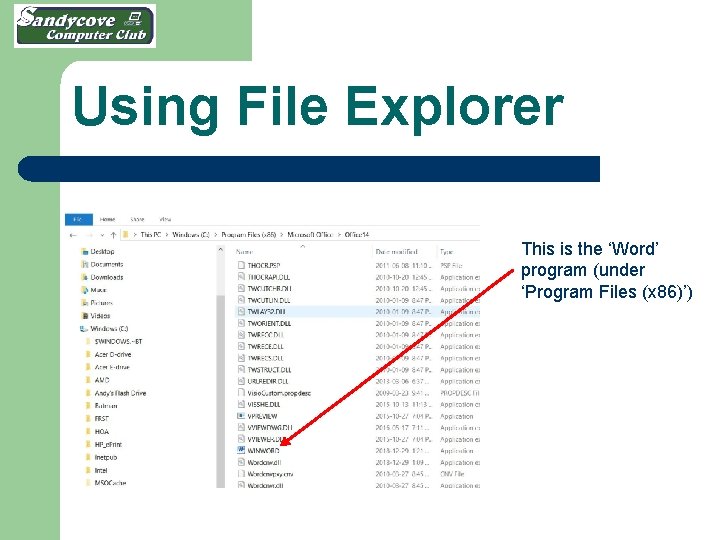Select 'This PC' in the address breadcrumb
The height and width of the screenshot is (540, 720).
click(151, 235)
